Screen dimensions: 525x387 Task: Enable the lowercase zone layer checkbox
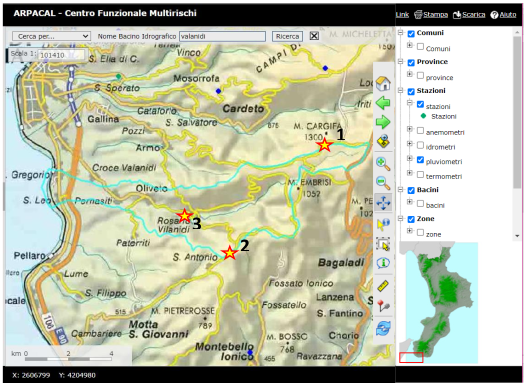(421, 232)
